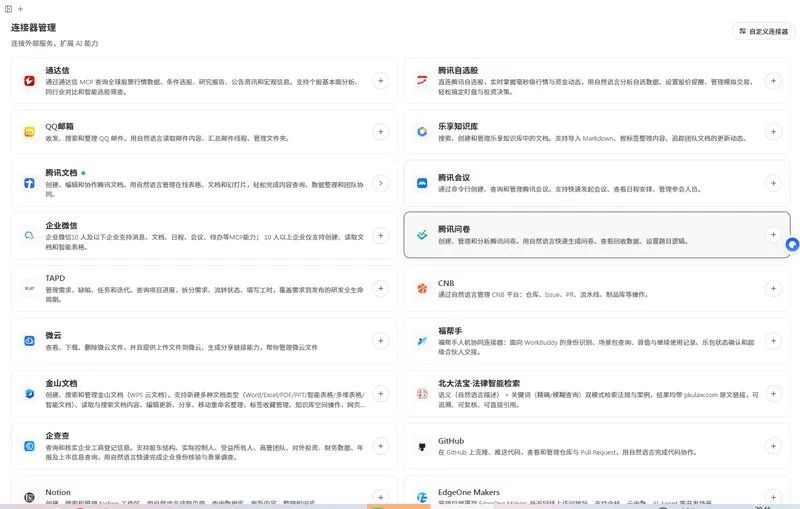The image size is (800, 509).
Task: Click the 乐享知识库 title text
Action: (458, 126)
